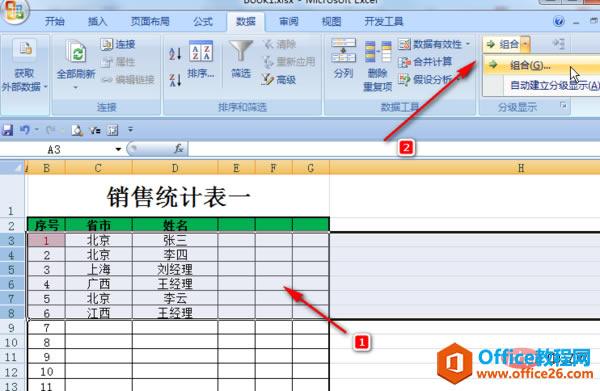
Task: Open 高级 advanced filter
Action: tap(279, 80)
